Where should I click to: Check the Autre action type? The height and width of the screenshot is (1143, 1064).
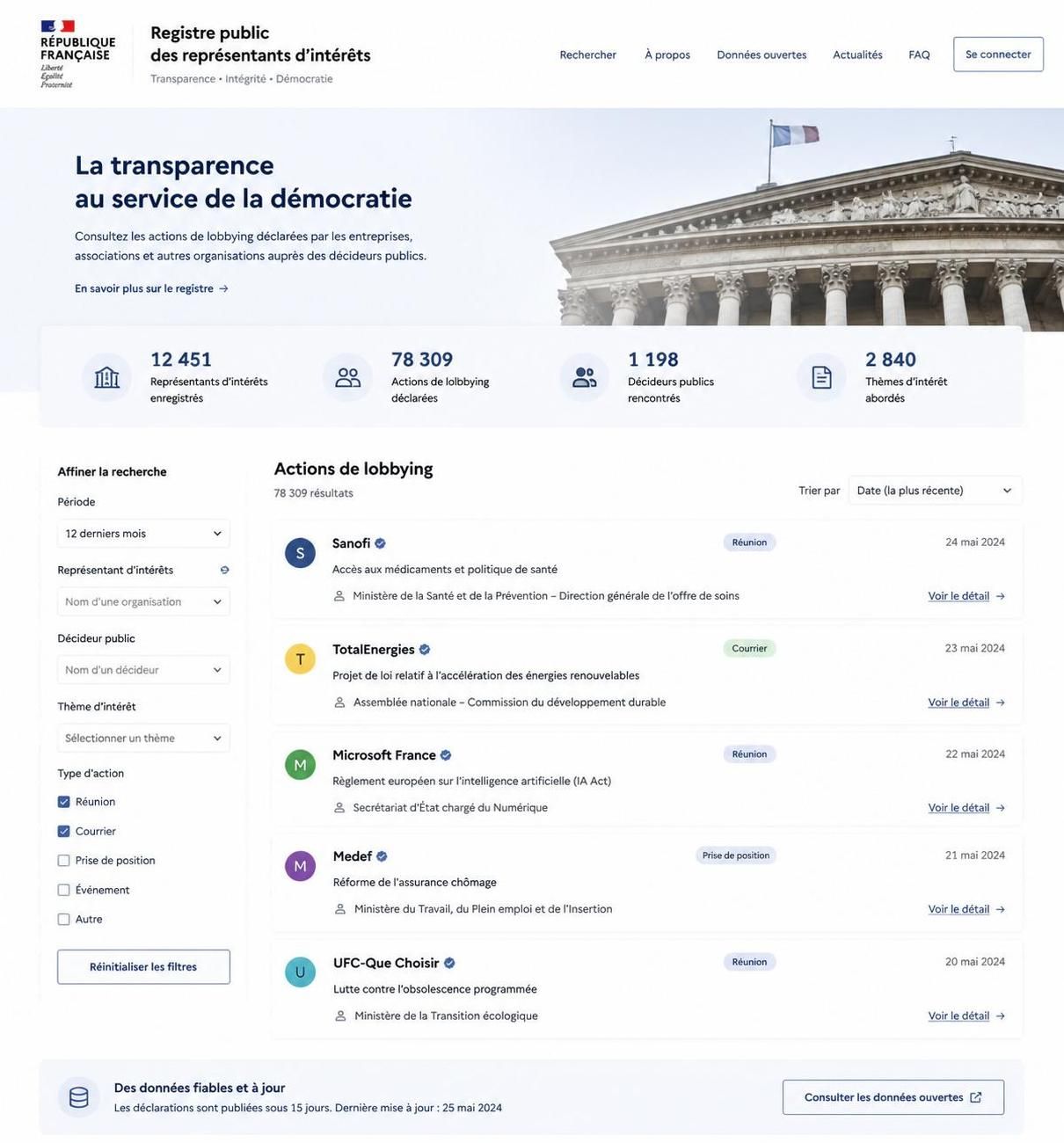pyautogui.click(x=63, y=920)
